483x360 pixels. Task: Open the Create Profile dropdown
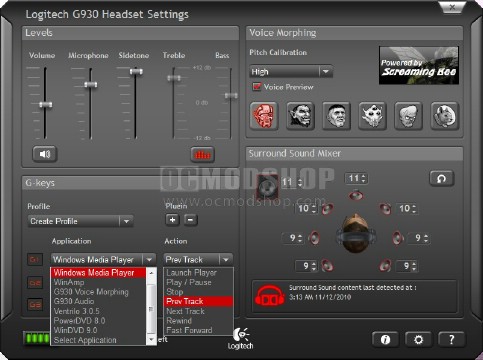[x=80, y=221]
